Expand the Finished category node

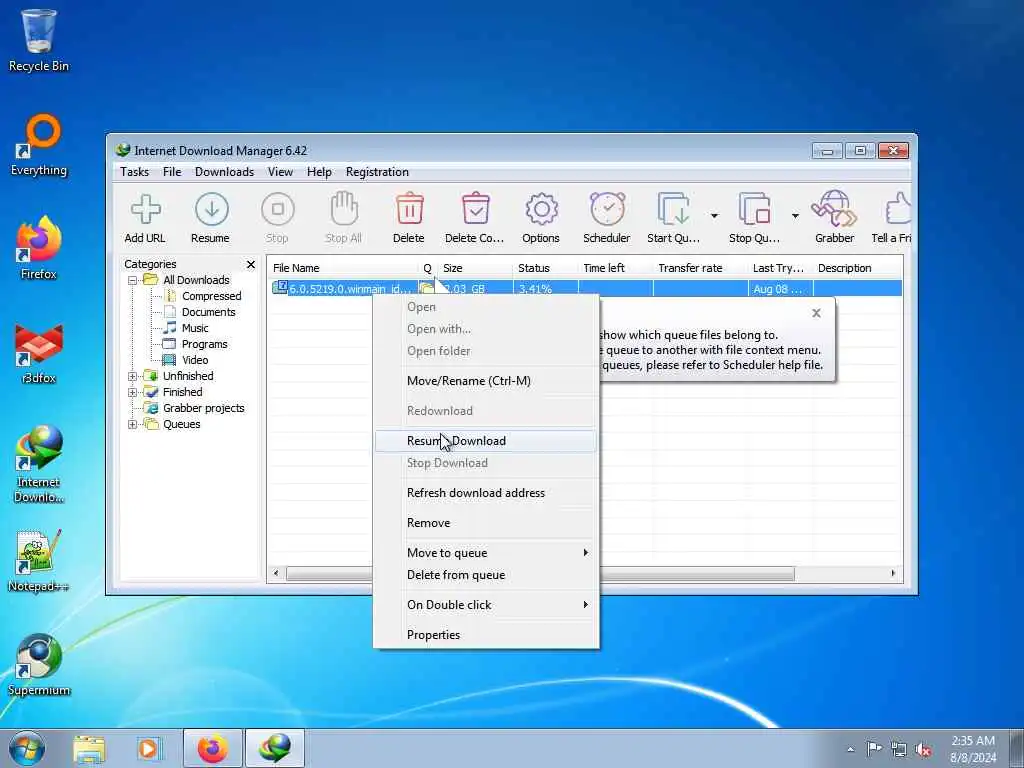coord(133,392)
